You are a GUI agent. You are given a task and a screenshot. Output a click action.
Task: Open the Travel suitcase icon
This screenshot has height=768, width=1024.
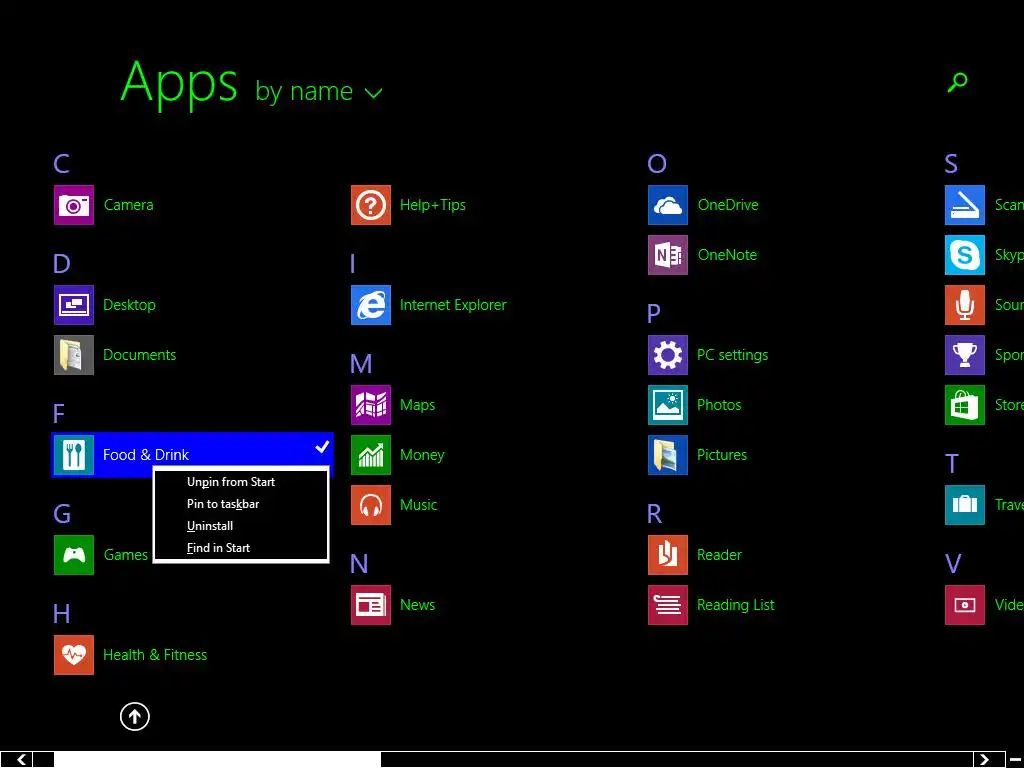[x=965, y=505]
